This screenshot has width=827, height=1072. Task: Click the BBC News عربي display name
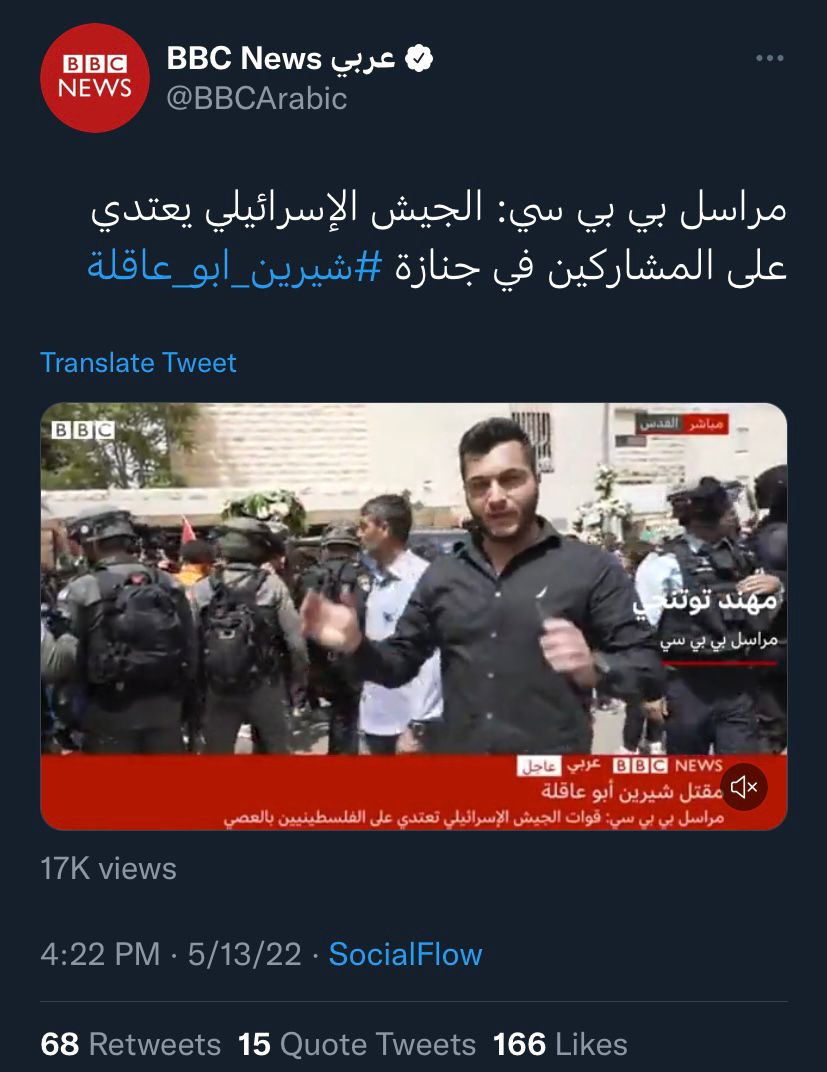[281, 58]
